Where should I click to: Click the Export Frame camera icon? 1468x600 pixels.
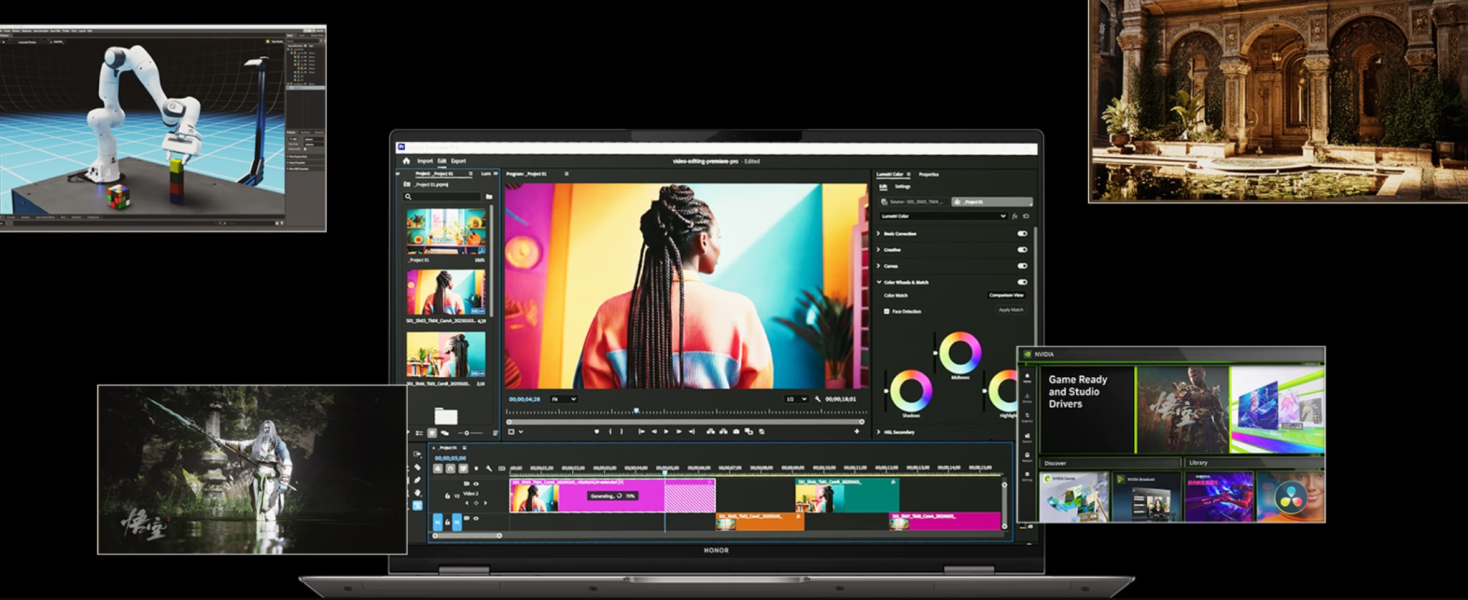[736, 432]
